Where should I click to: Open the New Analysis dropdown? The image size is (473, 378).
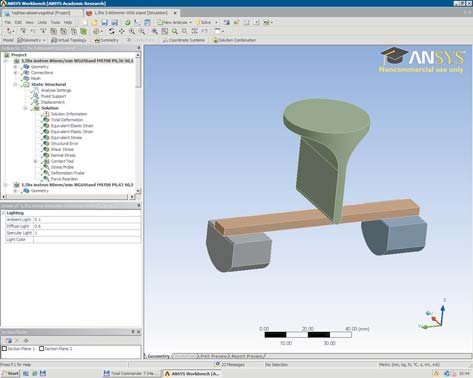[x=175, y=22]
